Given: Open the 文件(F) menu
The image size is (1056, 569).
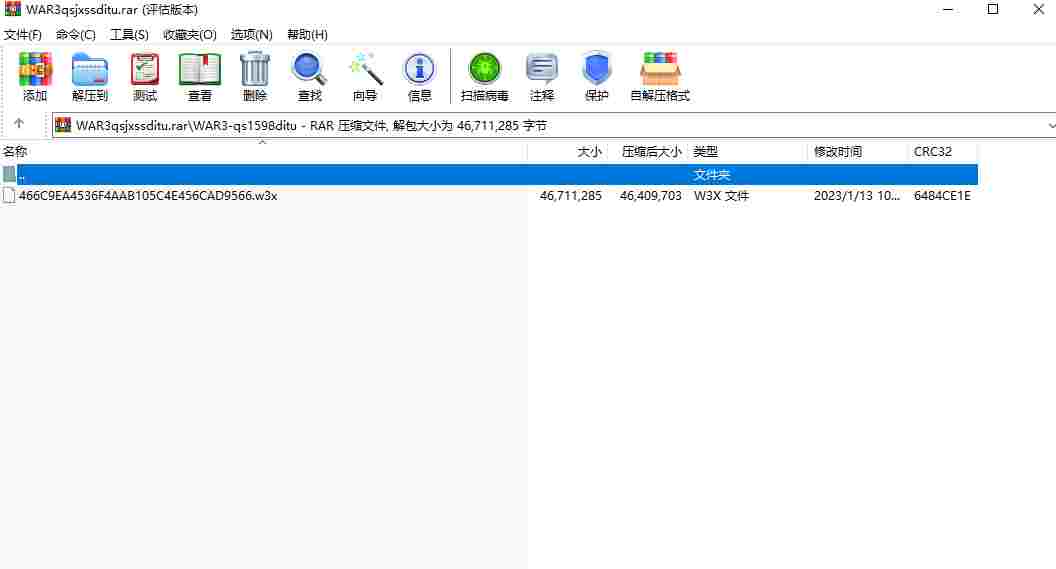Looking at the screenshot, I should tap(22, 34).
